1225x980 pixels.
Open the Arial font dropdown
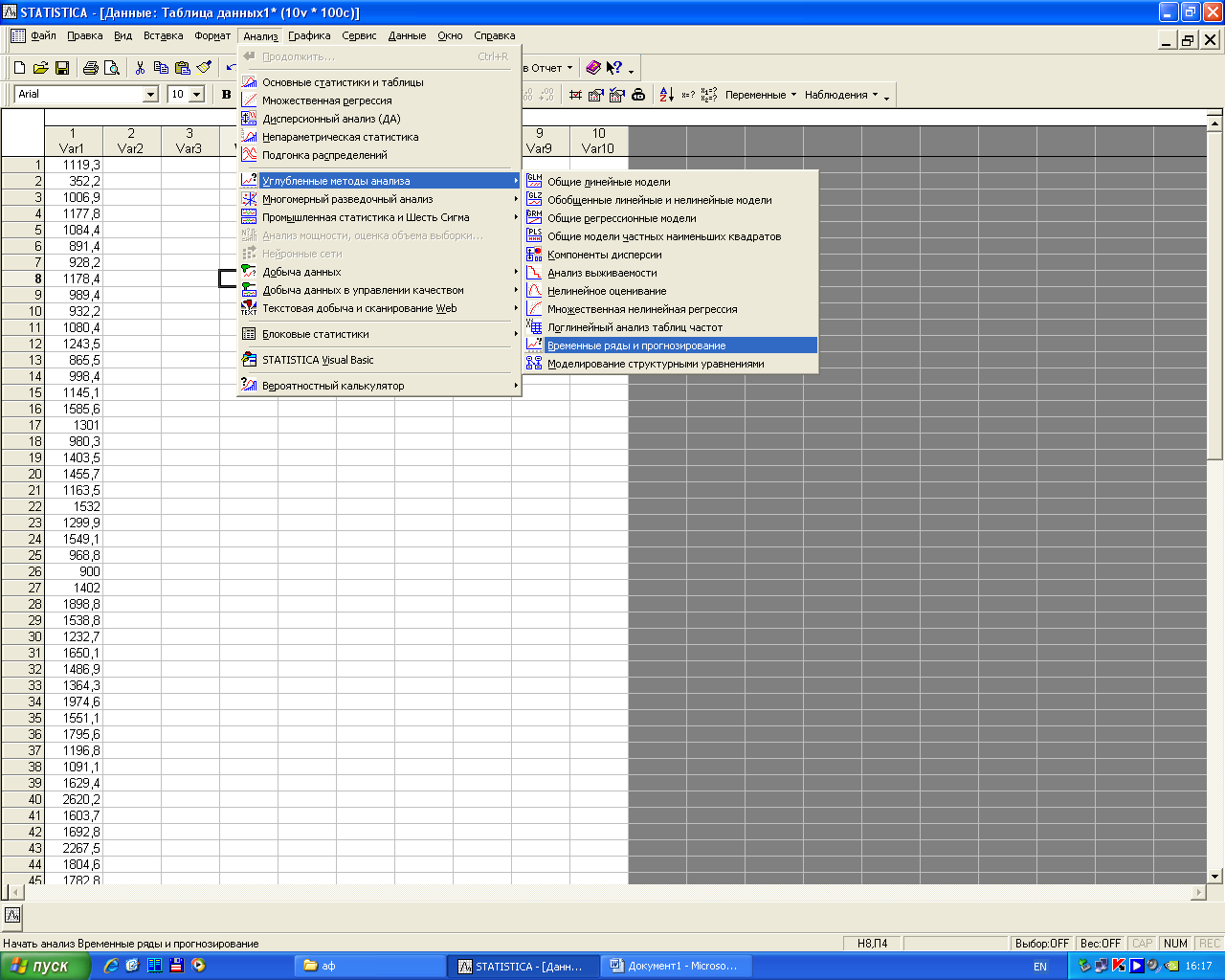[150, 94]
